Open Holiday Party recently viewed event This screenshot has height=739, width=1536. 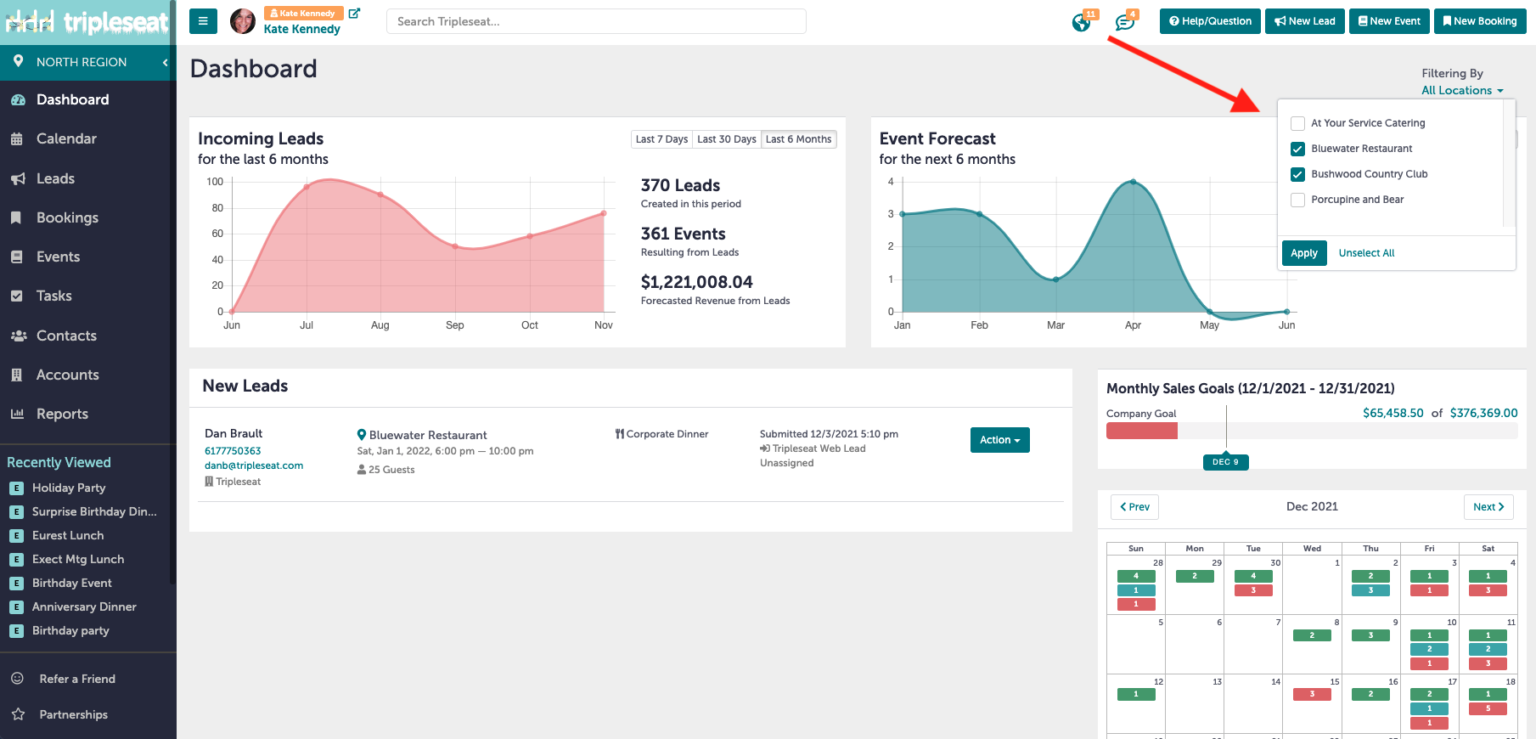pos(68,488)
